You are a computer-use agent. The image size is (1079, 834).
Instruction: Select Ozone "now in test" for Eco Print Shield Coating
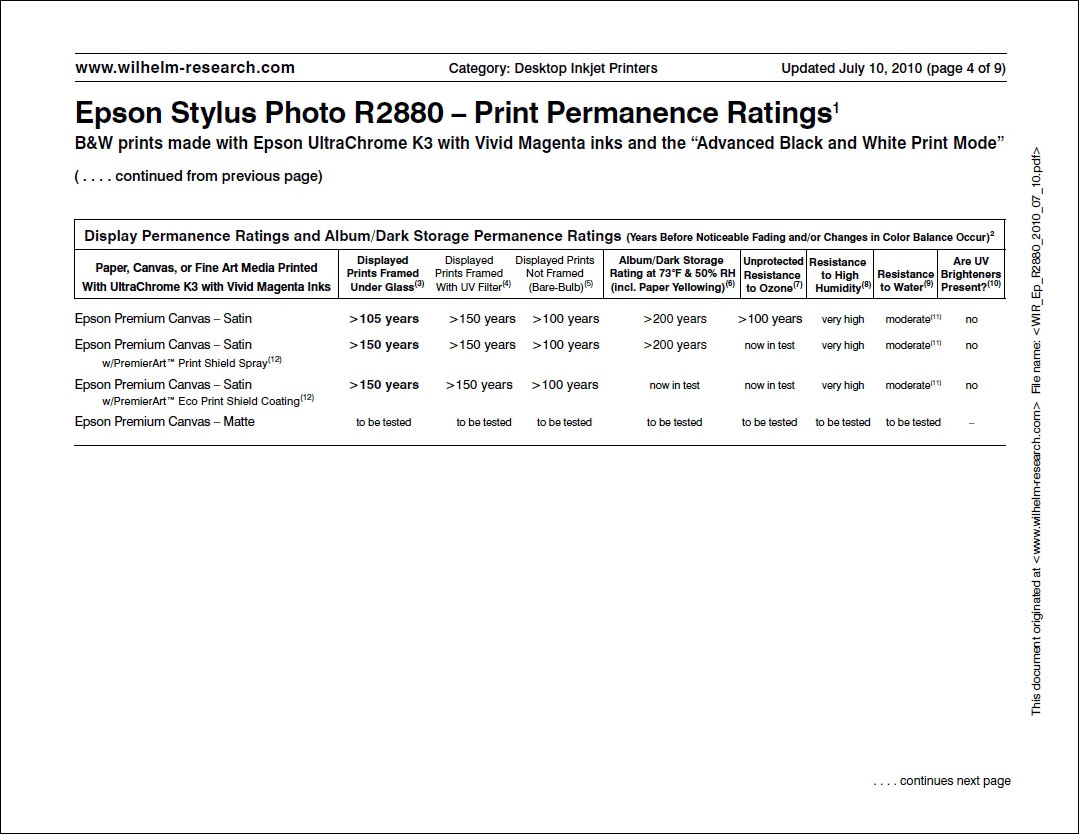[769, 385]
